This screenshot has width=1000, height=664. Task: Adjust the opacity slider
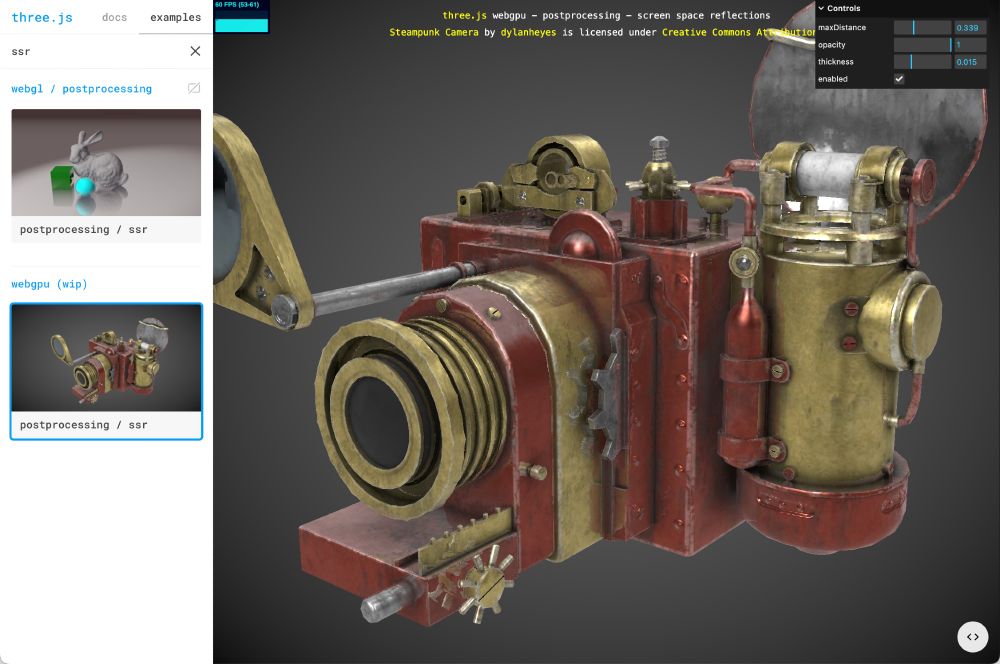click(922, 45)
